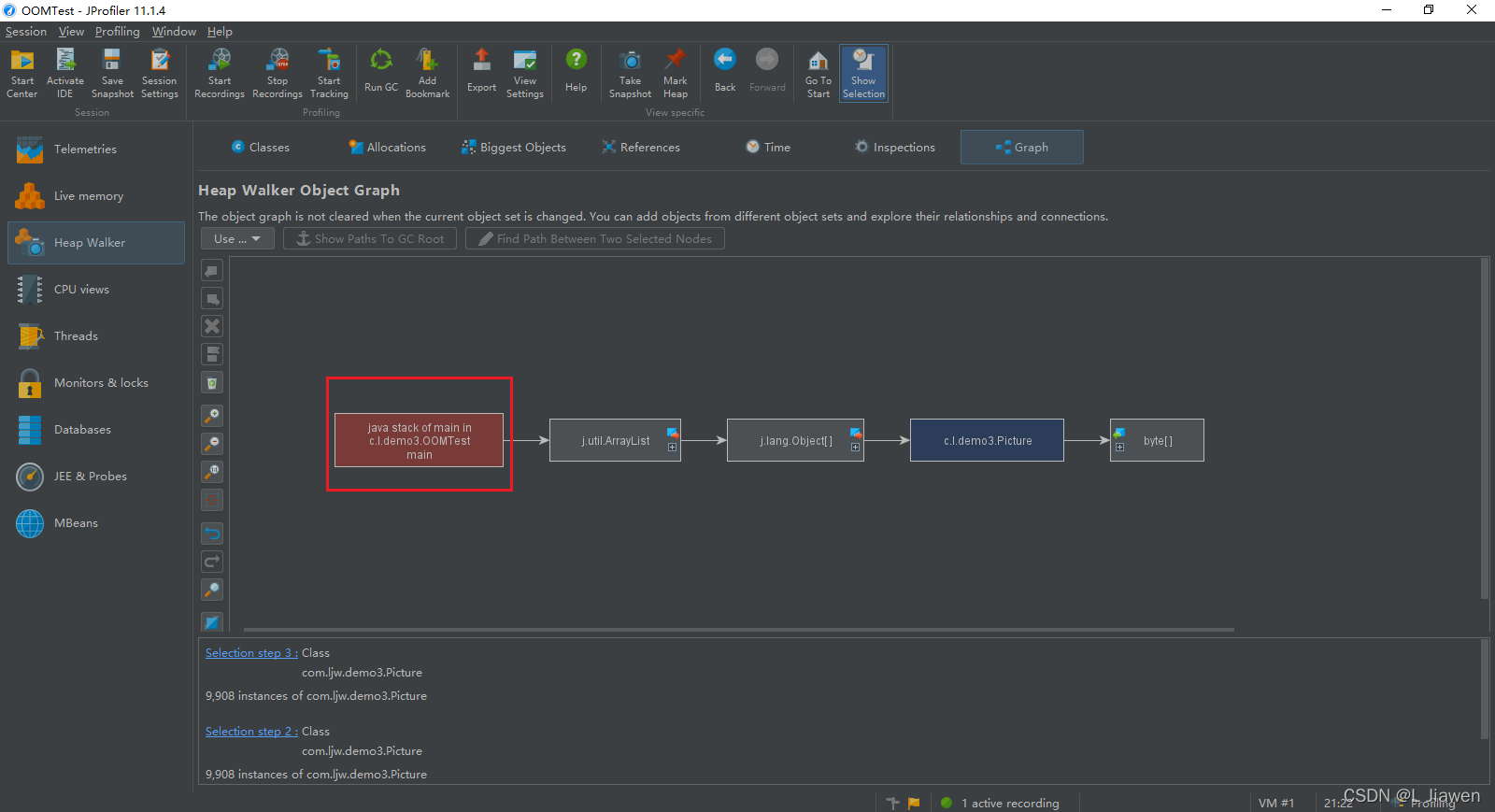The height and width of the screenshot is (812, 1495).
Task: Toggle the Show Selection button
Action: [x=863, y=73]
